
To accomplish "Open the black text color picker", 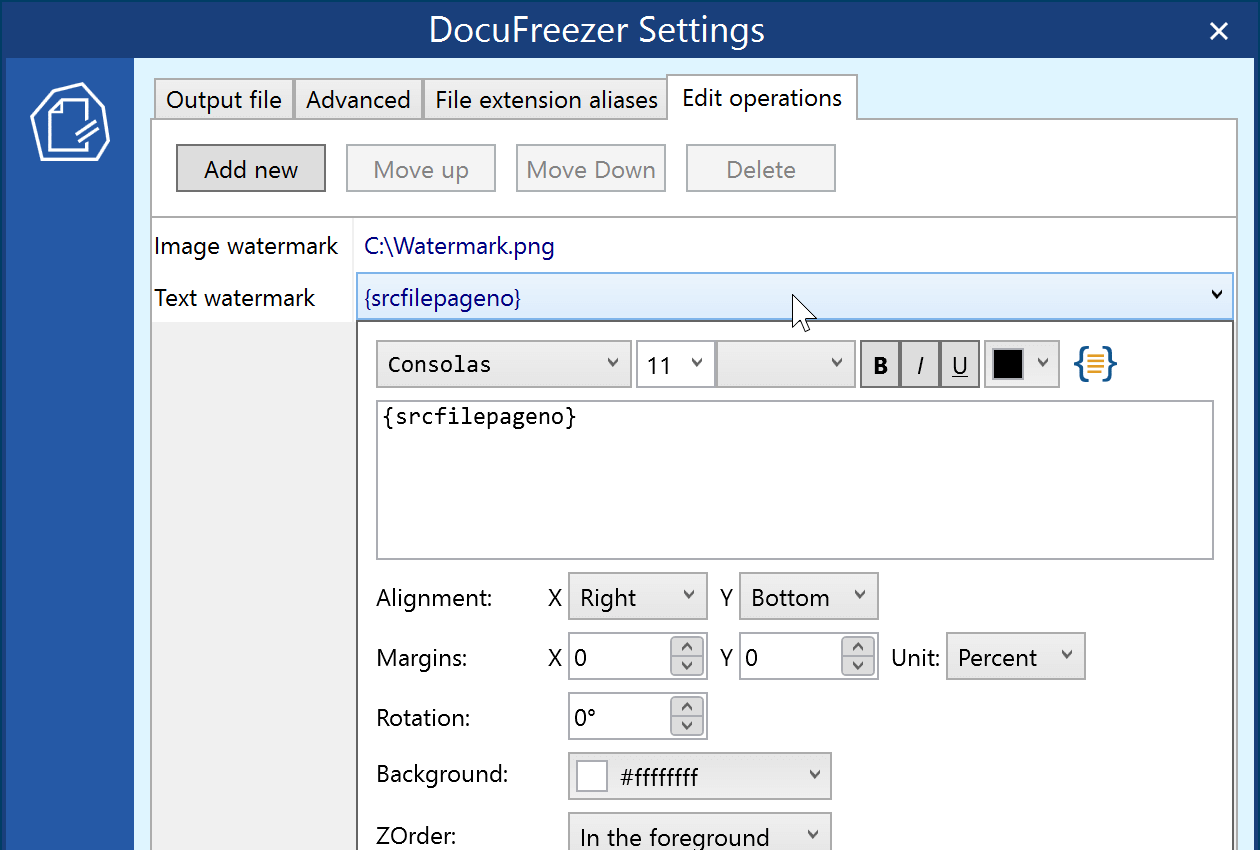I will point(1021,365).
